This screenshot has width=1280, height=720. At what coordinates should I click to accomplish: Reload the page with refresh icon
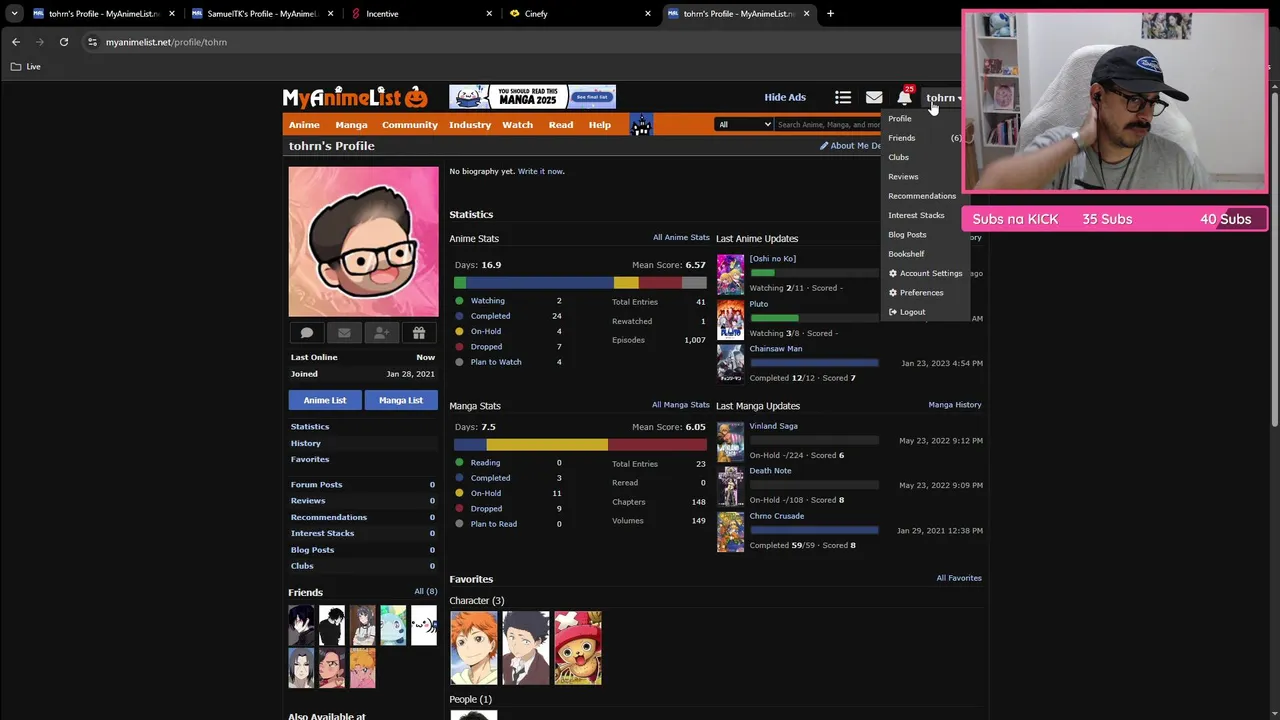click(64, 42)
